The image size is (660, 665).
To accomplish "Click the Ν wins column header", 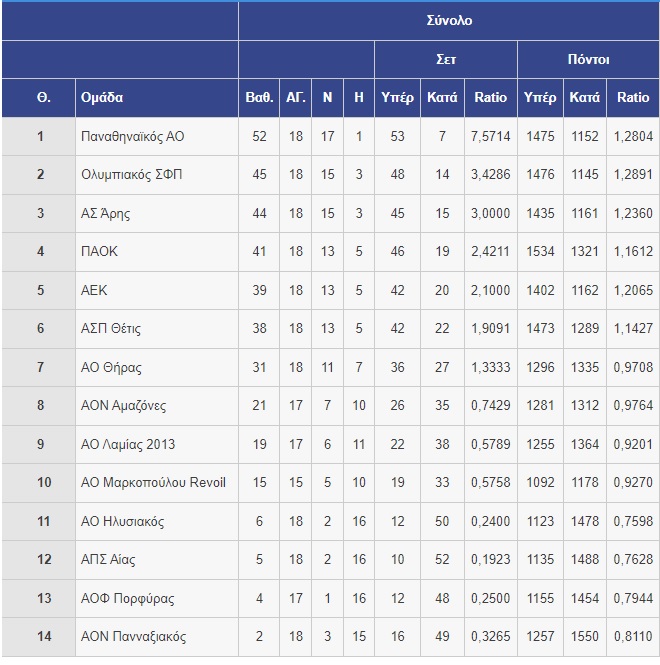I will coord(327,98).
